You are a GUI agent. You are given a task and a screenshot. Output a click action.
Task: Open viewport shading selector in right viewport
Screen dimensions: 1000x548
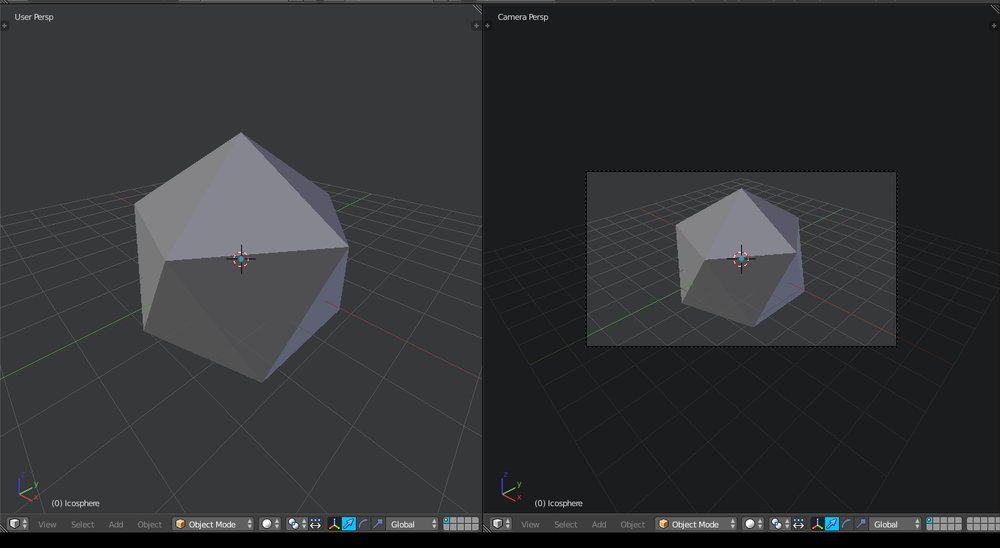pos(753,524)
